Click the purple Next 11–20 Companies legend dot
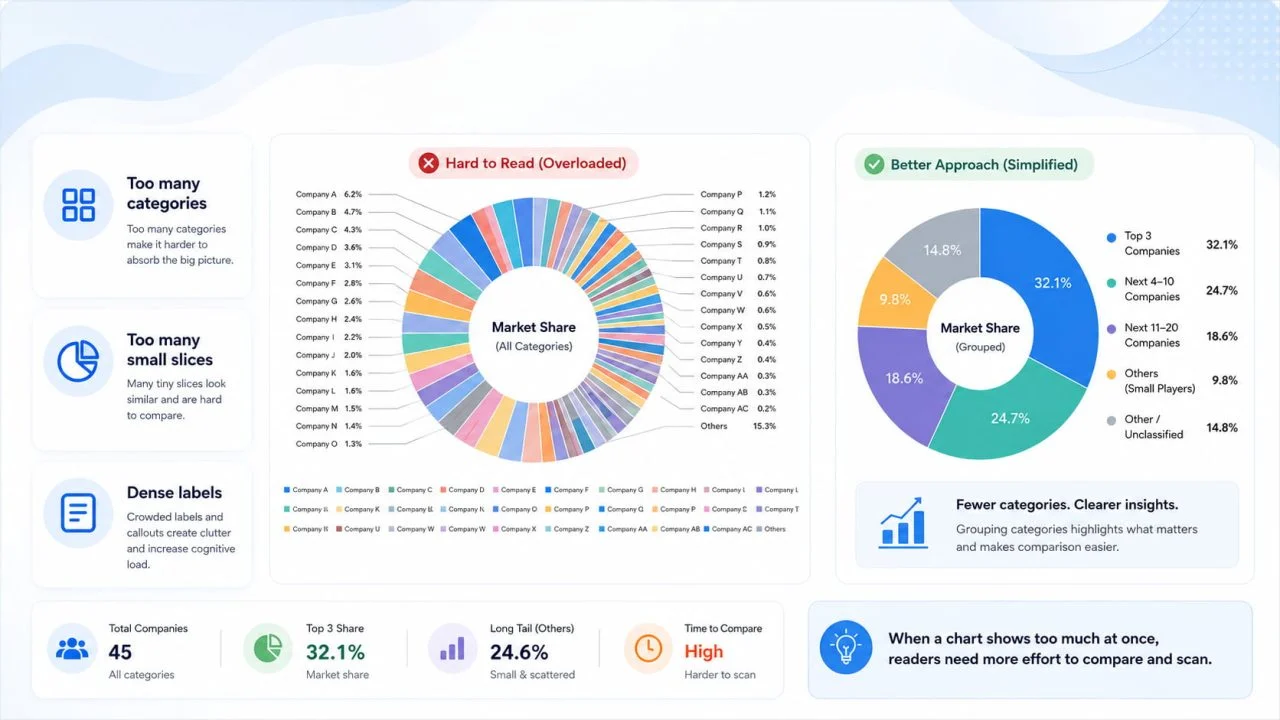Image resolution: width=1280 pixels, height=720 pixels. [x=1111, y=329]
